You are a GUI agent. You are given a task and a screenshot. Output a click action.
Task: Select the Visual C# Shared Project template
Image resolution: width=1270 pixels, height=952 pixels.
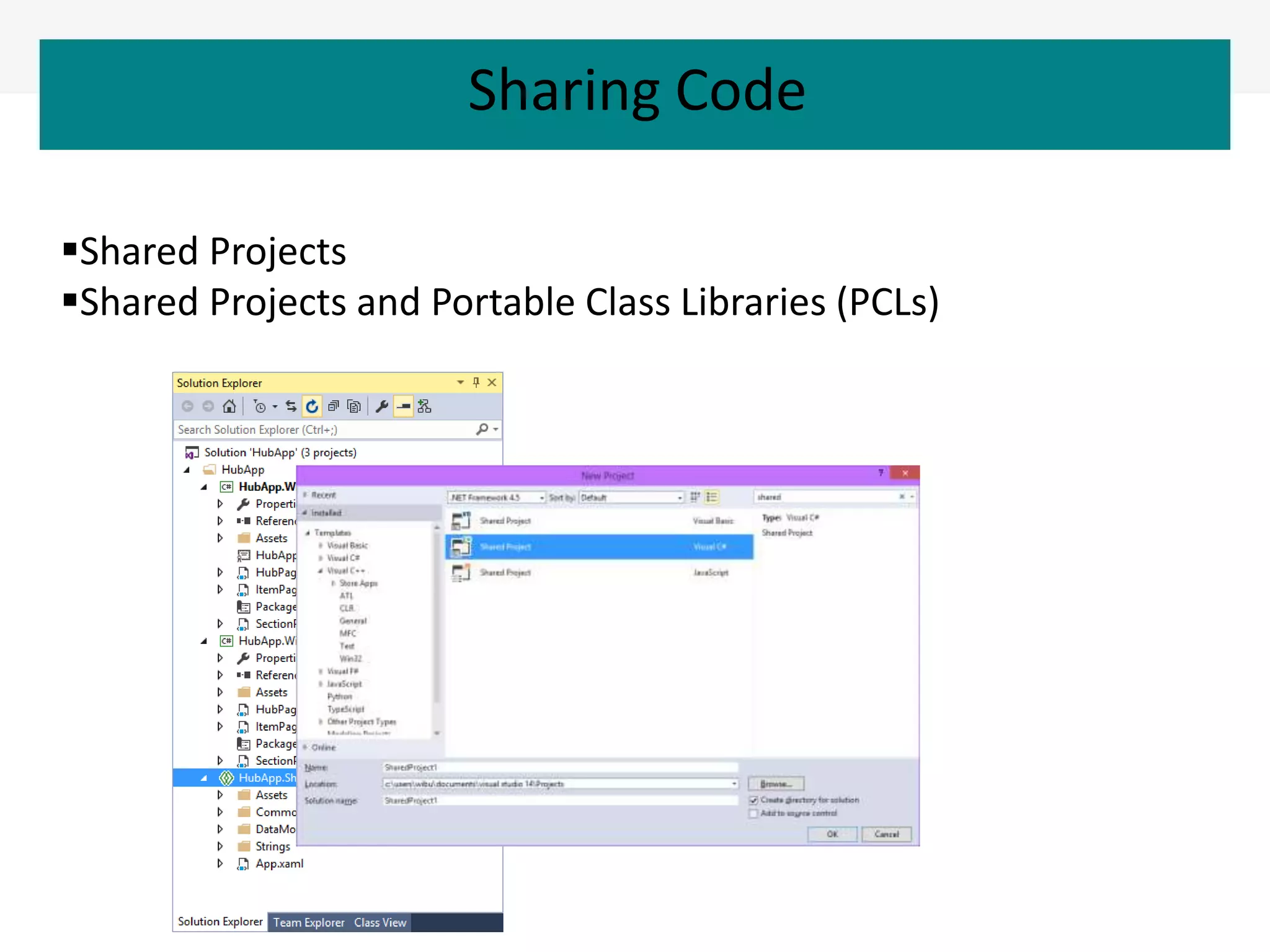point(599,547)
